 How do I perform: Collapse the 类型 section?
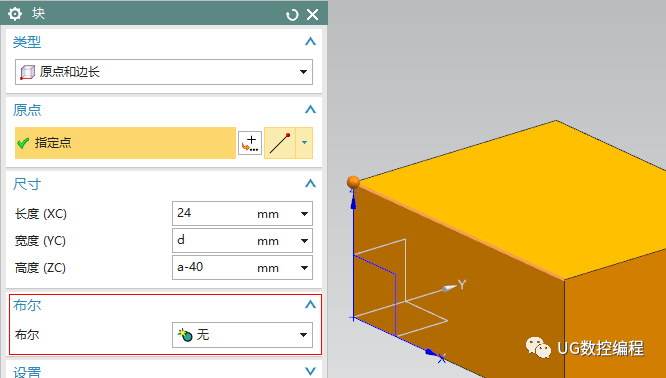pyautogui.click(x=310, y=42)
